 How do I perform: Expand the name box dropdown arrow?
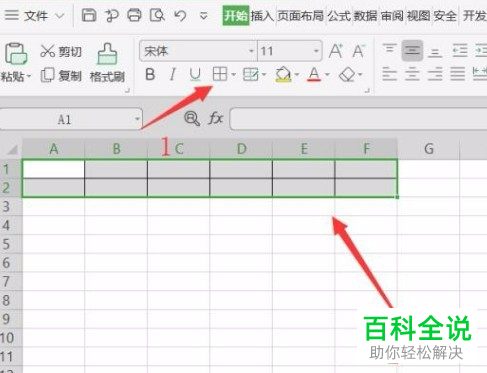pos(137,119)
